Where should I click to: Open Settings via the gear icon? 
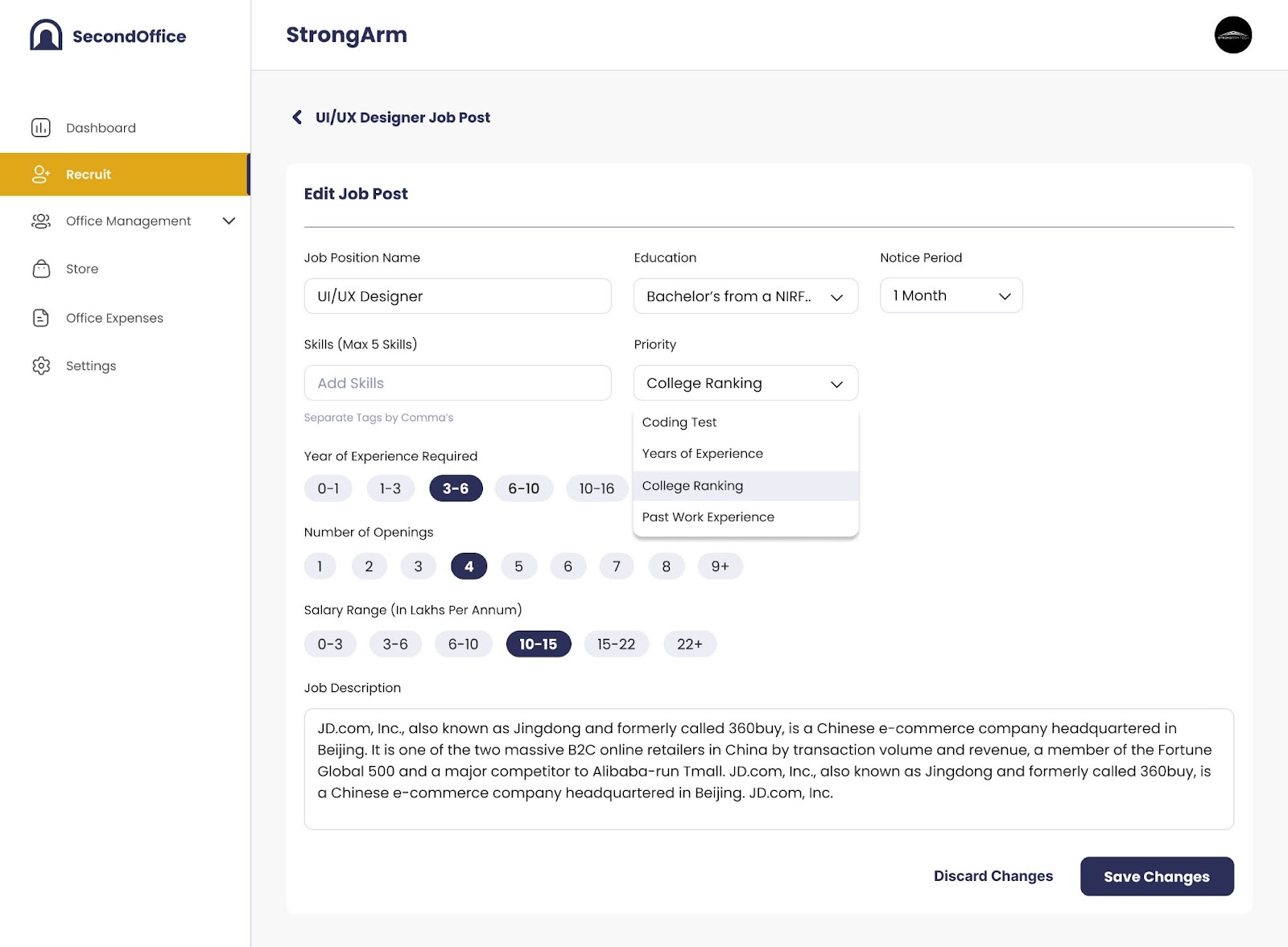coord(41,366)
